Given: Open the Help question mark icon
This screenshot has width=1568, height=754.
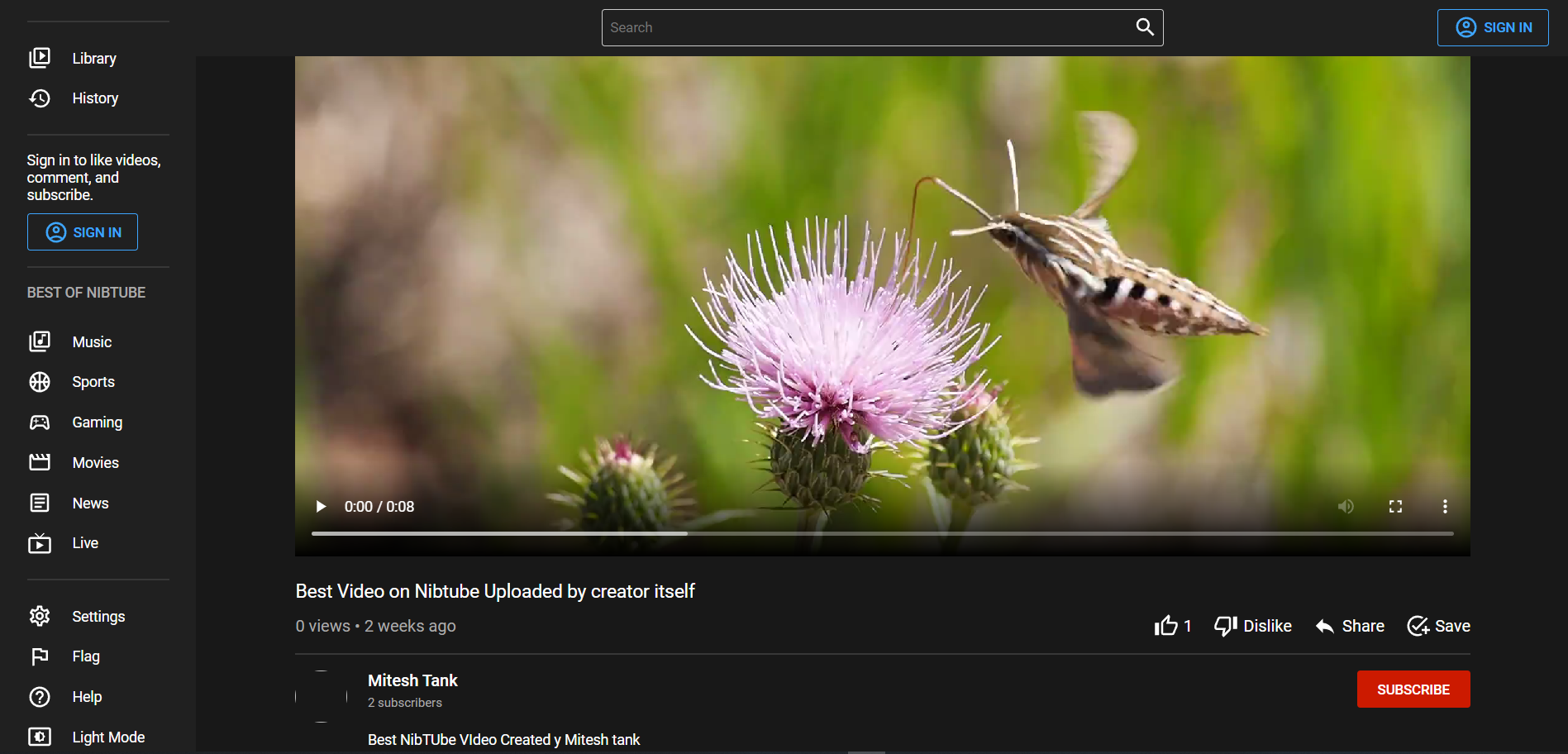Looking at the screenshot, I should point(40,697).
